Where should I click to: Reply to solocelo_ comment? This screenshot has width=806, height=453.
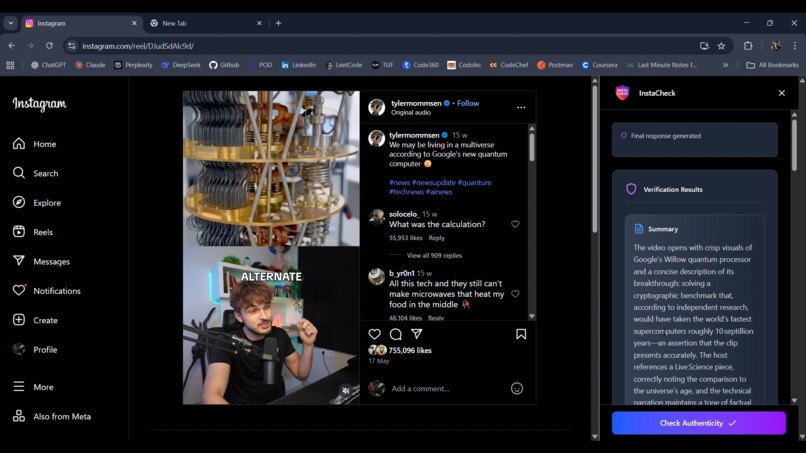(436, 238)
